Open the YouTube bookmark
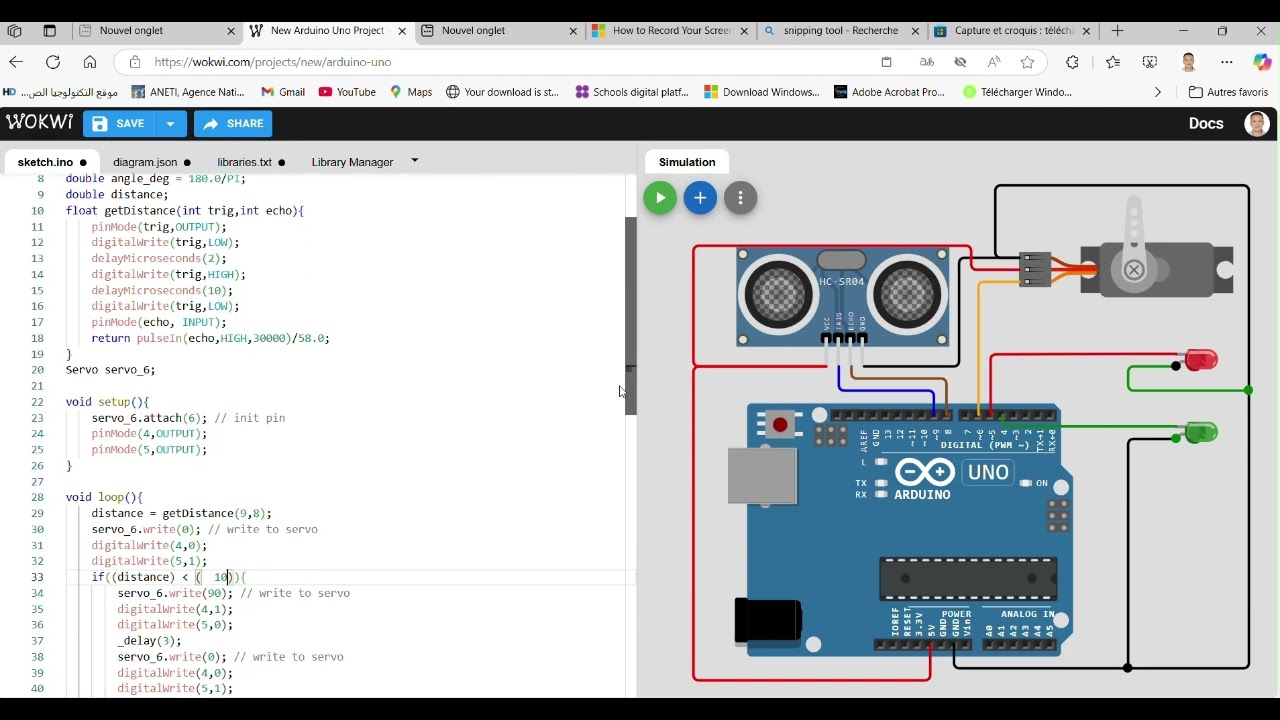The height and width of the screenshot is (720, 1280). click(347, 92)
